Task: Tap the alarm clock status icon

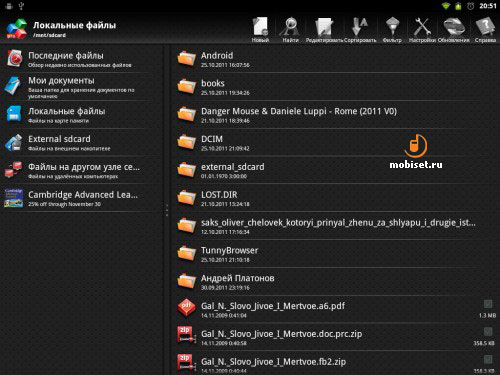Action: tap(471, 6)
